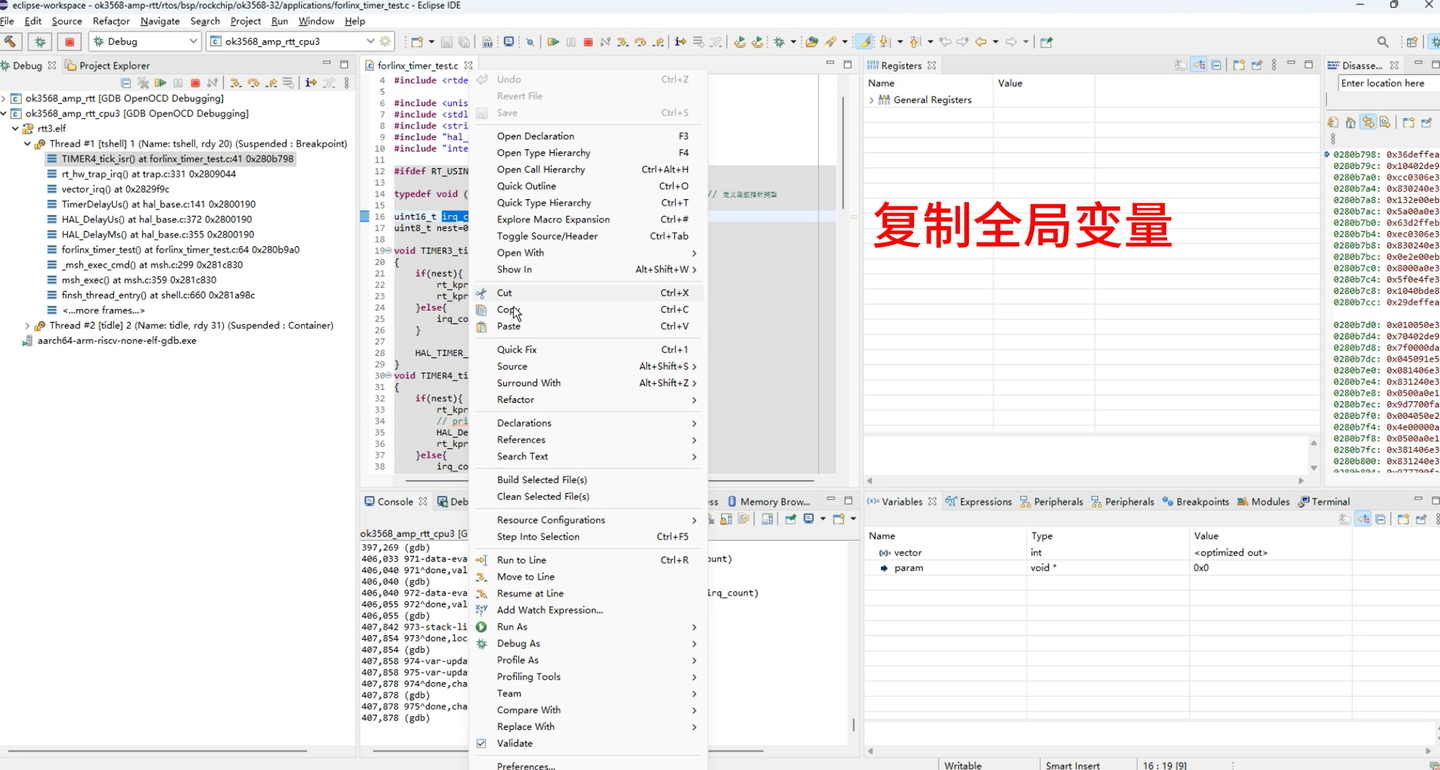Click Resume in the main toolbar
Screen dimensions: 1440x770
click(552, 42)
